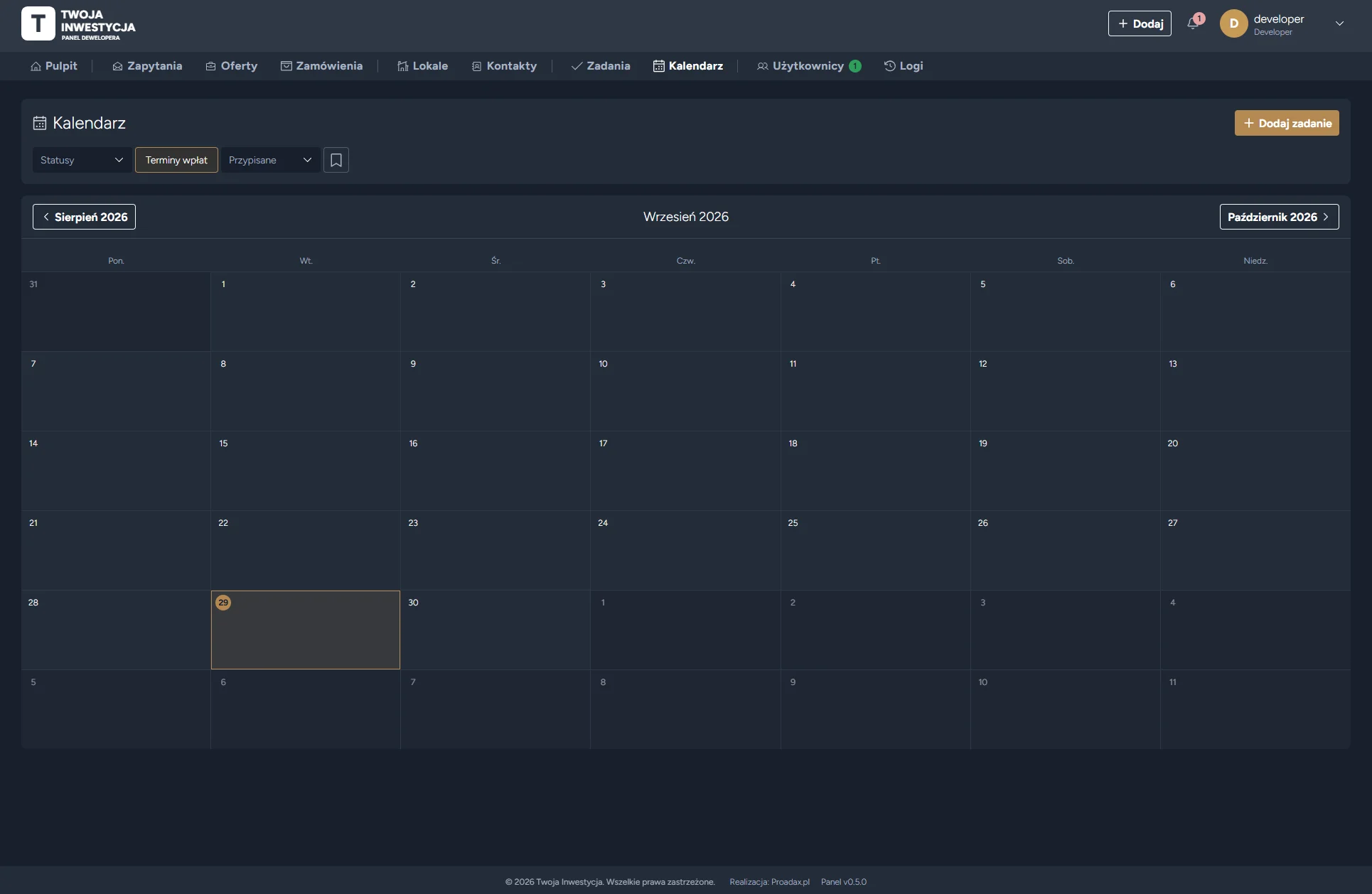Select the day 30 cell
Image resolution: width=1372 pixels, height=894 pixels.
495,630
